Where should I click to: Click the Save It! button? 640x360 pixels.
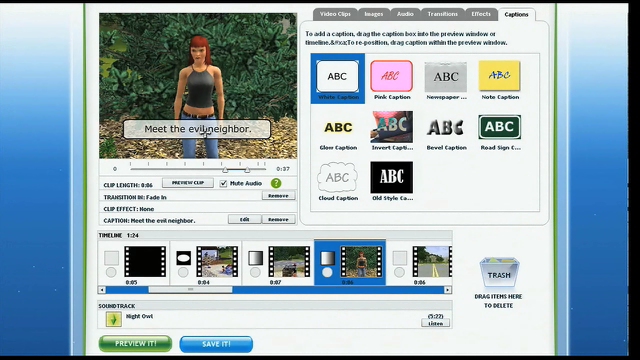pyautogui.click(x=216, y=344)
